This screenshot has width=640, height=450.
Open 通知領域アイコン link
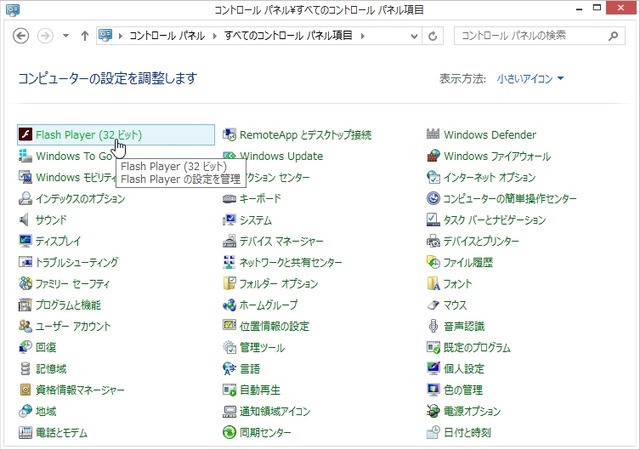[x=275, y=411]
